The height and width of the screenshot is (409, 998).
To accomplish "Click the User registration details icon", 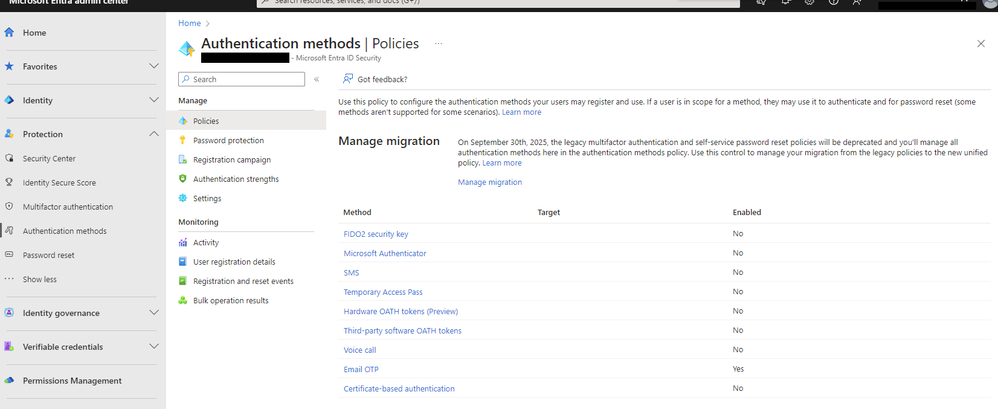I will 183,261.
